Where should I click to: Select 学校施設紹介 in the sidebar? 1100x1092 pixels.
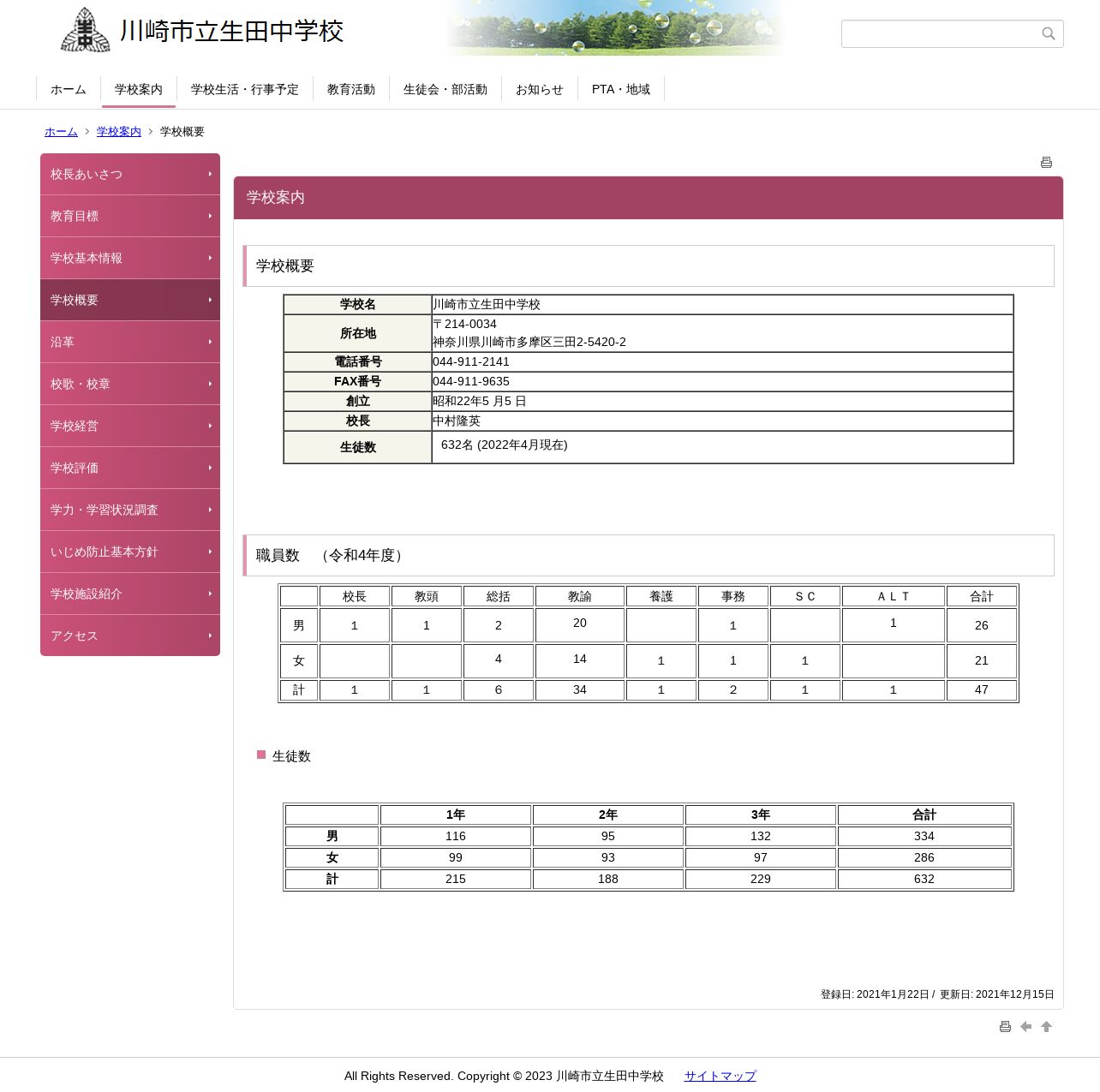tap(130, 594)
